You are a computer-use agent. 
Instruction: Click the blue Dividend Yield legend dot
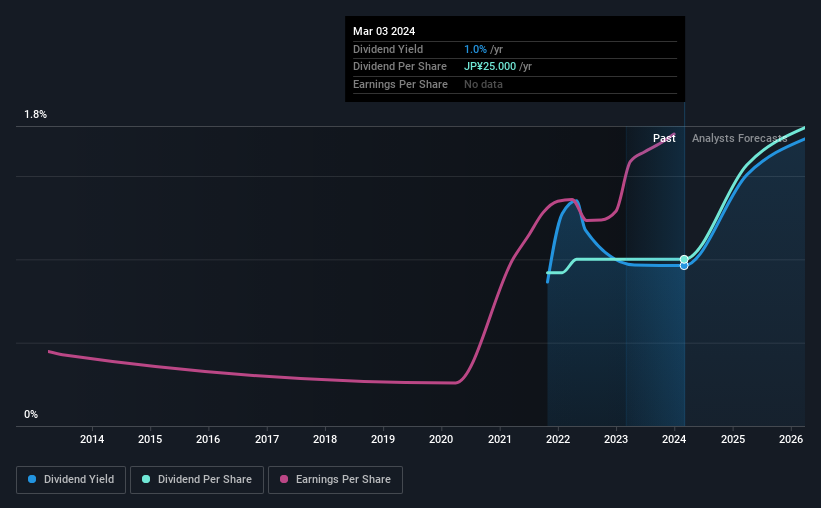point(32,479)
